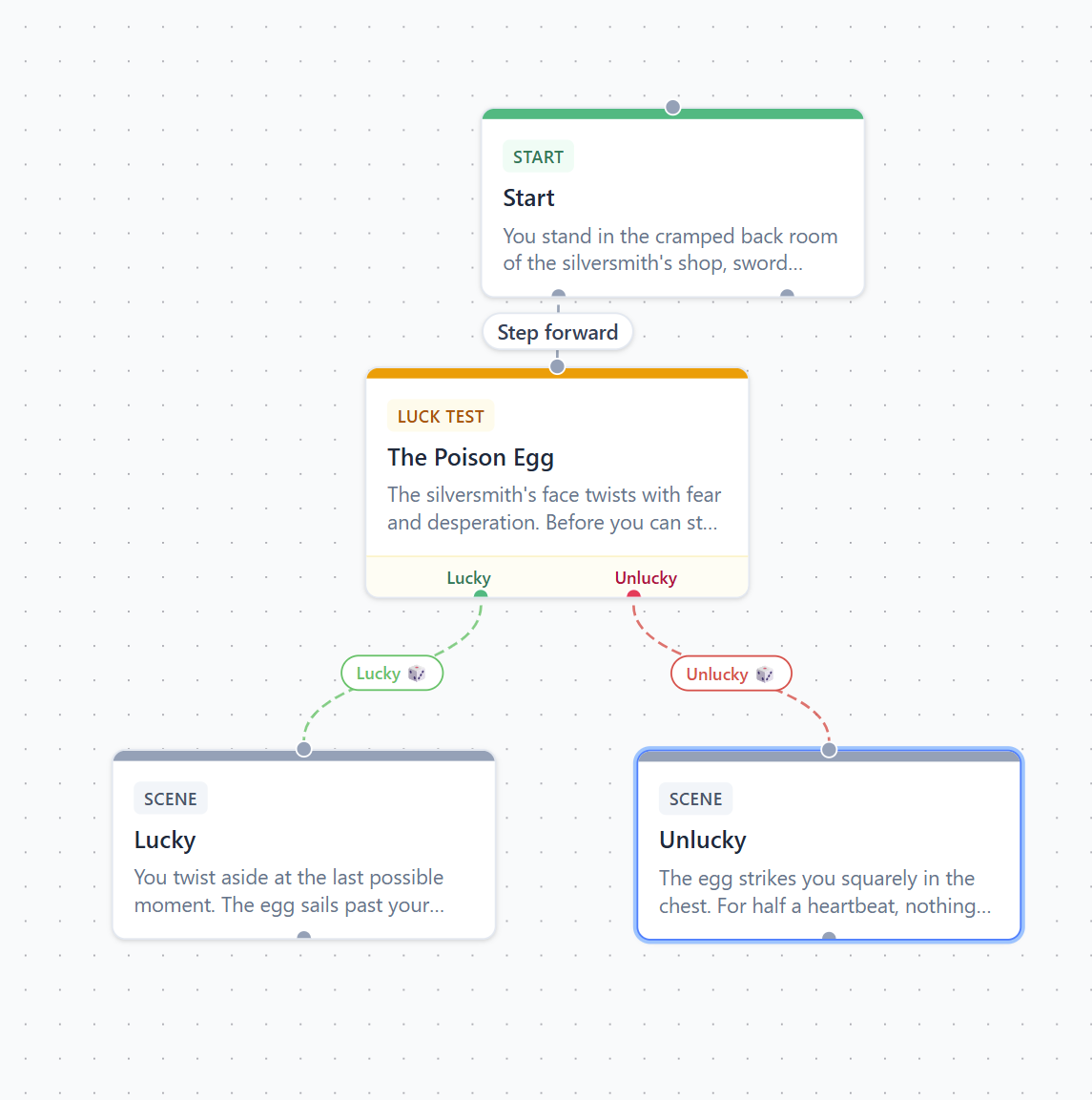Click the Unlucky scene node title
Viewport: 1092px width, 1100px height.
click(702, 840)
